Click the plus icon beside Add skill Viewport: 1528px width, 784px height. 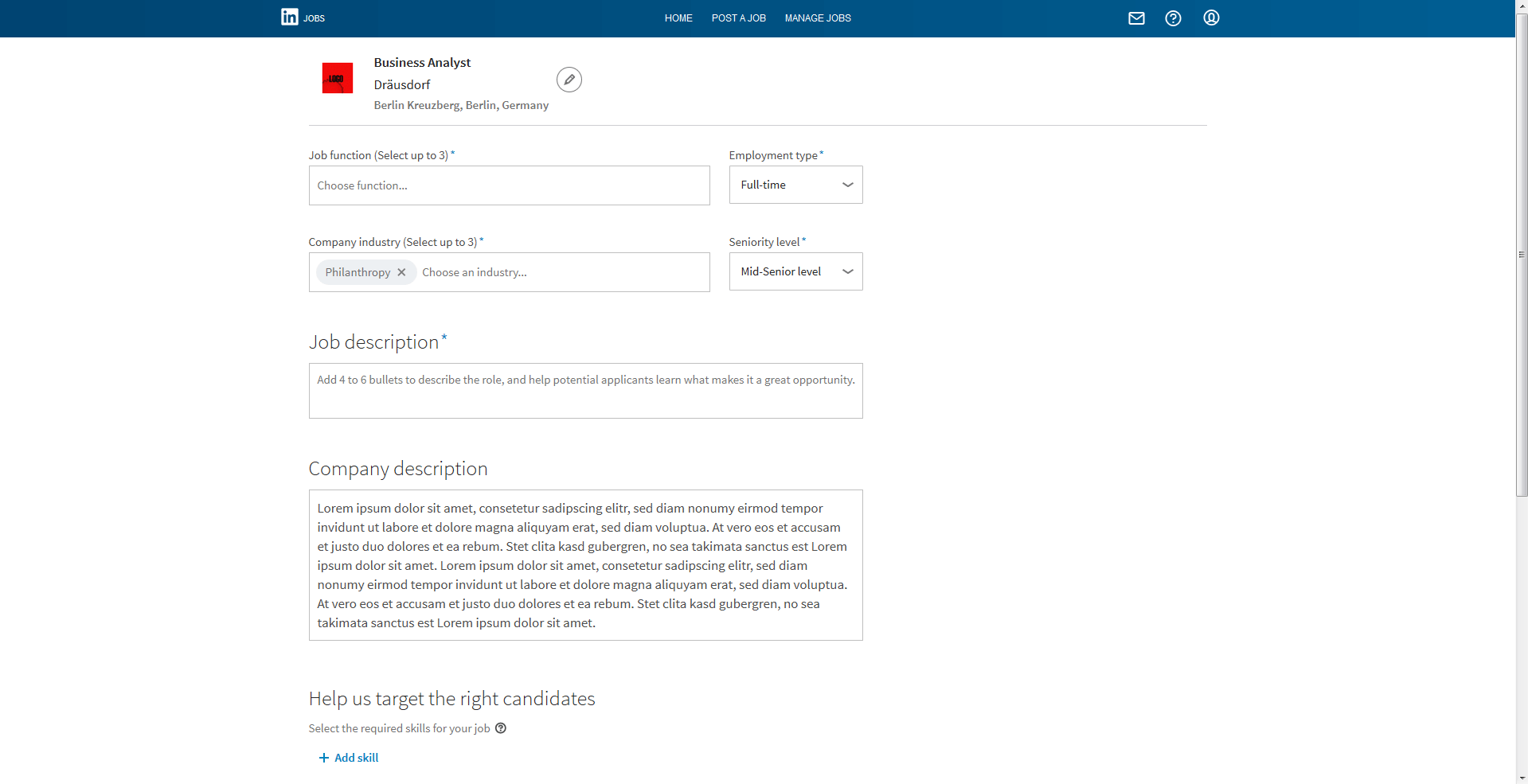click(323, 758)
